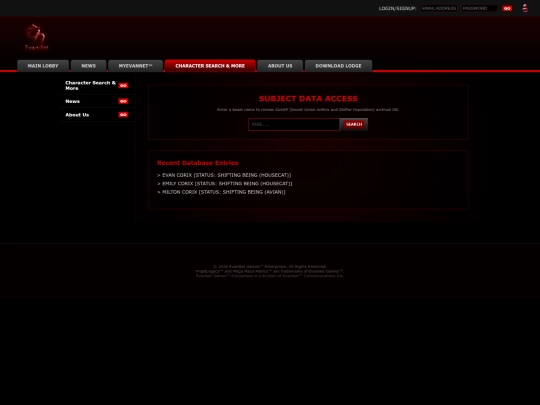Submit login with the top GO button
Image resolution: width=540 pixels, height=405 pixels.
pyautogui.click(x=507, y=8)
